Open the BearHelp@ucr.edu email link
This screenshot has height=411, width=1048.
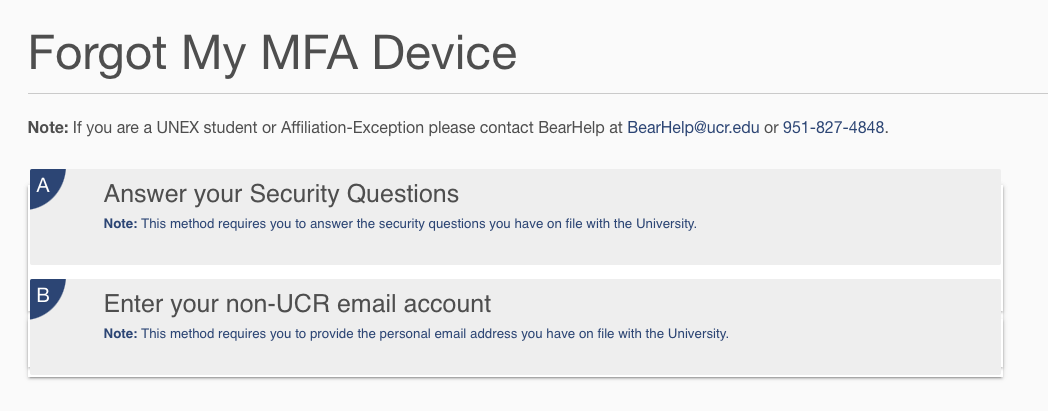point(693,128)
